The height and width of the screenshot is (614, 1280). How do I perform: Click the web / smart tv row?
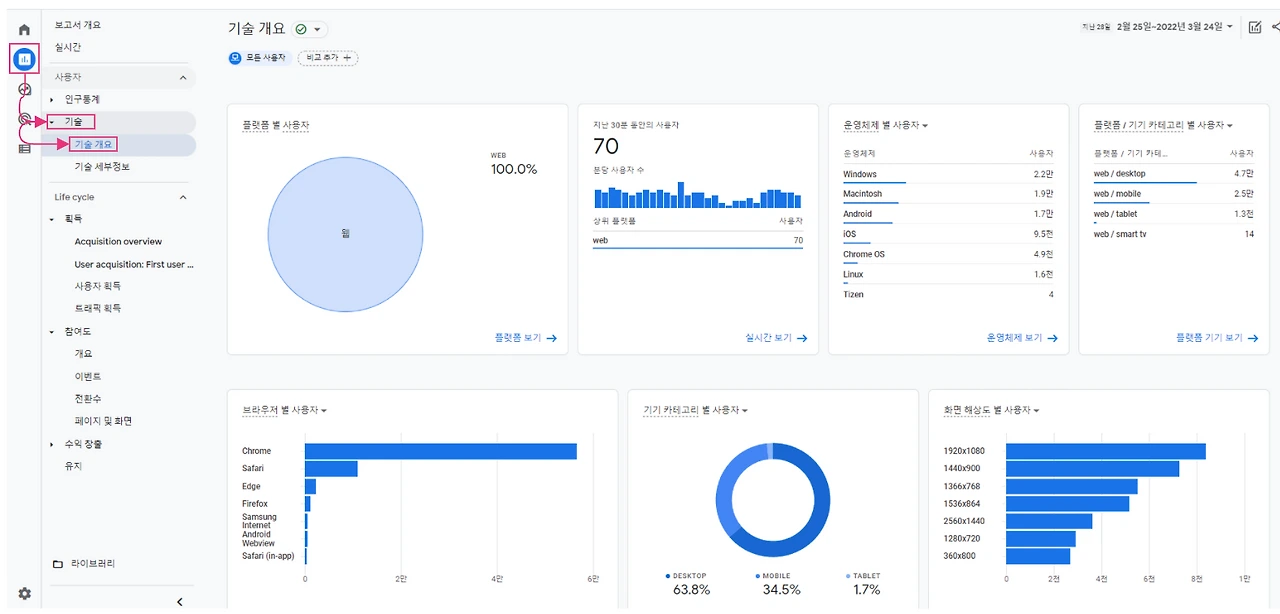point(1174,234)
